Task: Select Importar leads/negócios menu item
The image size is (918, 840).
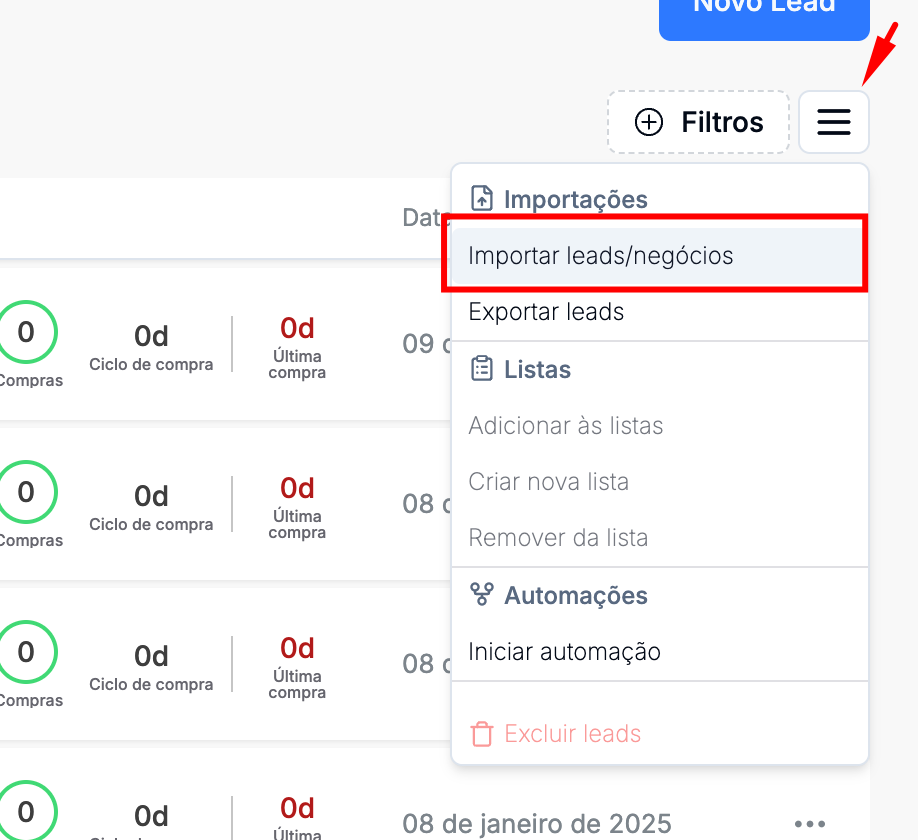Action: [x=600, y=256]
